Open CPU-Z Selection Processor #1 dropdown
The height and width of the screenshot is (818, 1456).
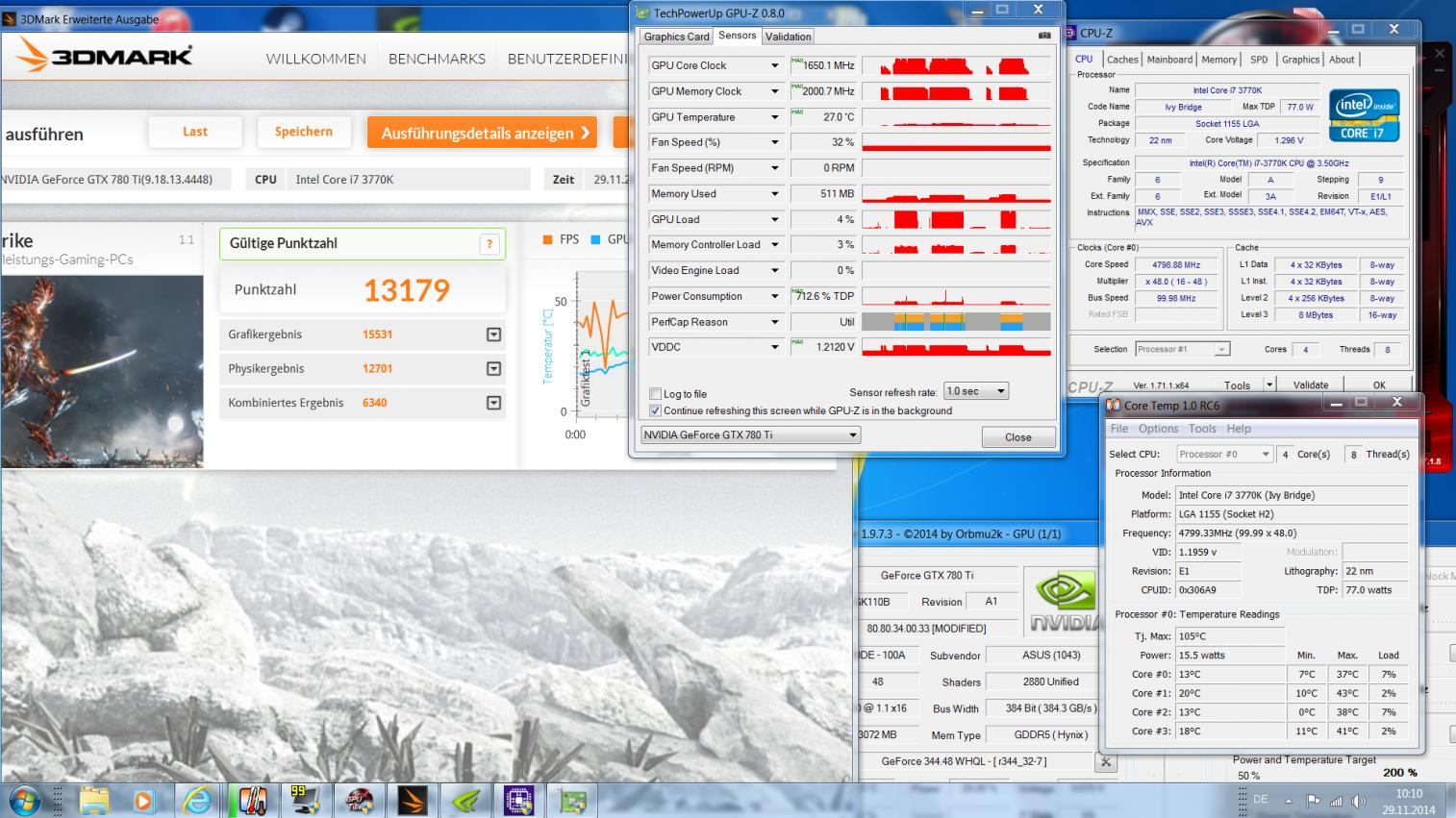(x=1182, y=349)
